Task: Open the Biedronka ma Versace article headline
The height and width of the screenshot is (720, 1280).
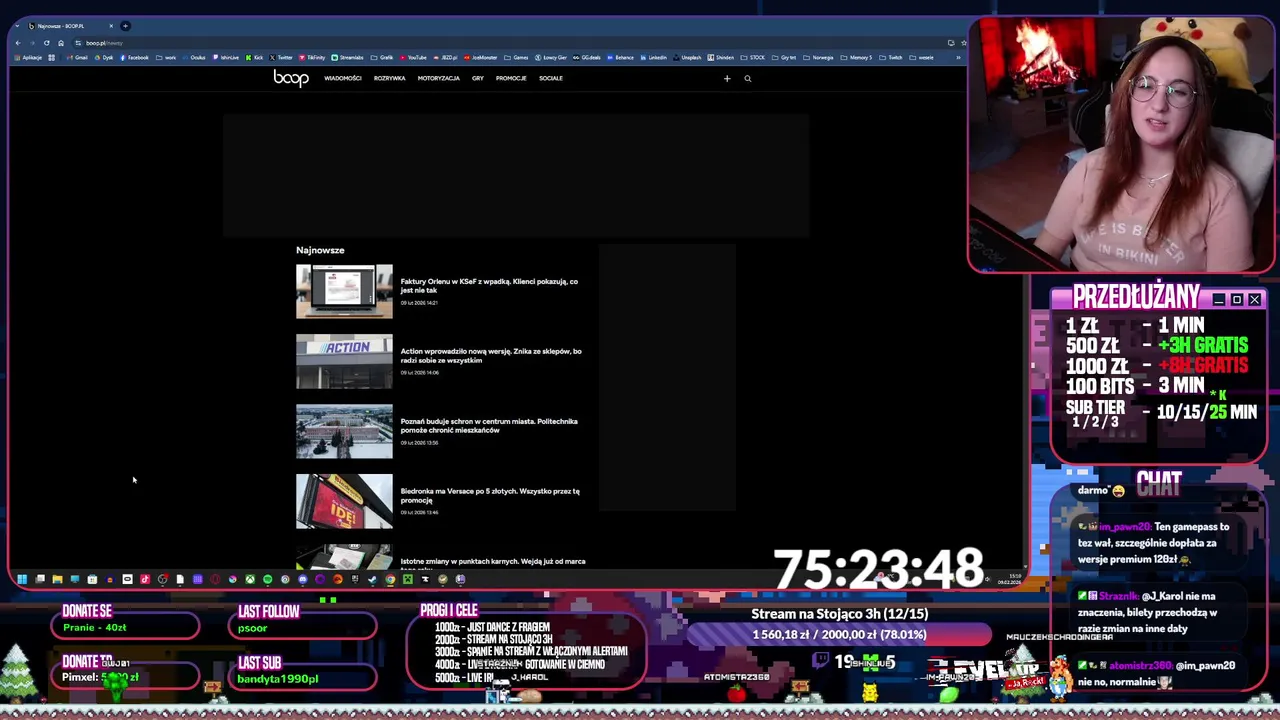Action: 490,495
